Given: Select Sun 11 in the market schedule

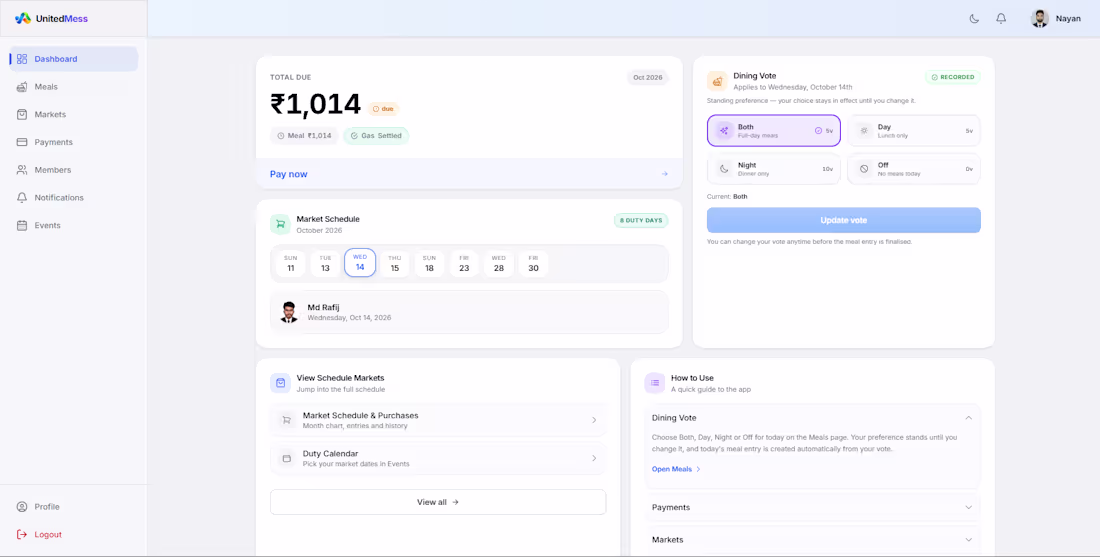Looking at the screenshot, I should pyautogui.click(x=290, y=263).
